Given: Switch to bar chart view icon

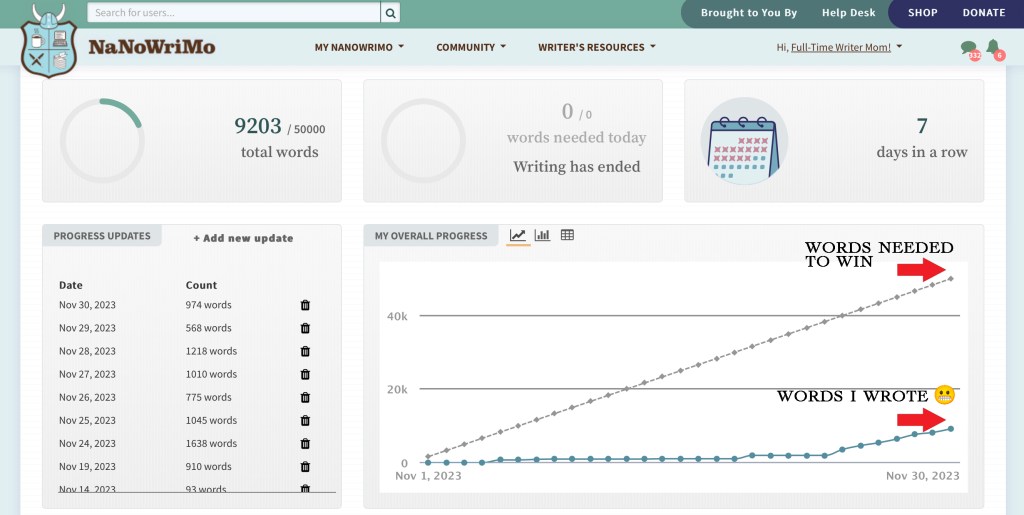Looking at the screenshot, I should coord(542,236).
